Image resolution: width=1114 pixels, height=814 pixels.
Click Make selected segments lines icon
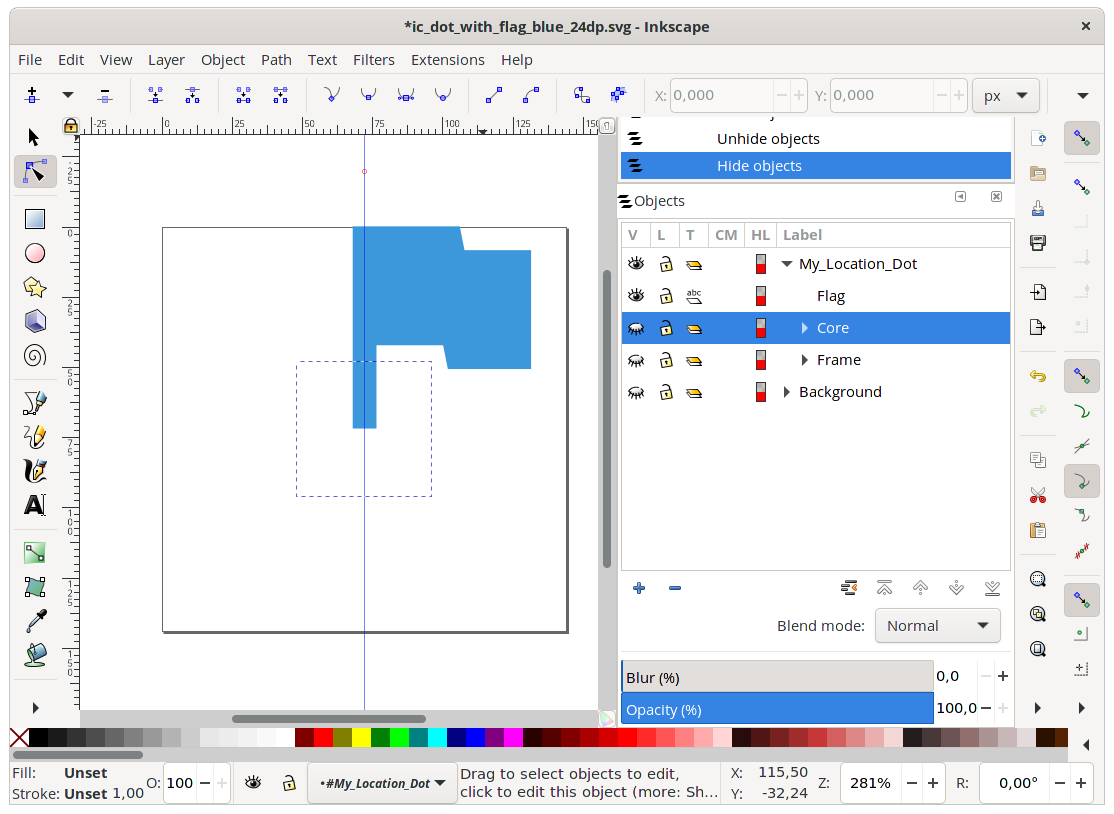494,94
